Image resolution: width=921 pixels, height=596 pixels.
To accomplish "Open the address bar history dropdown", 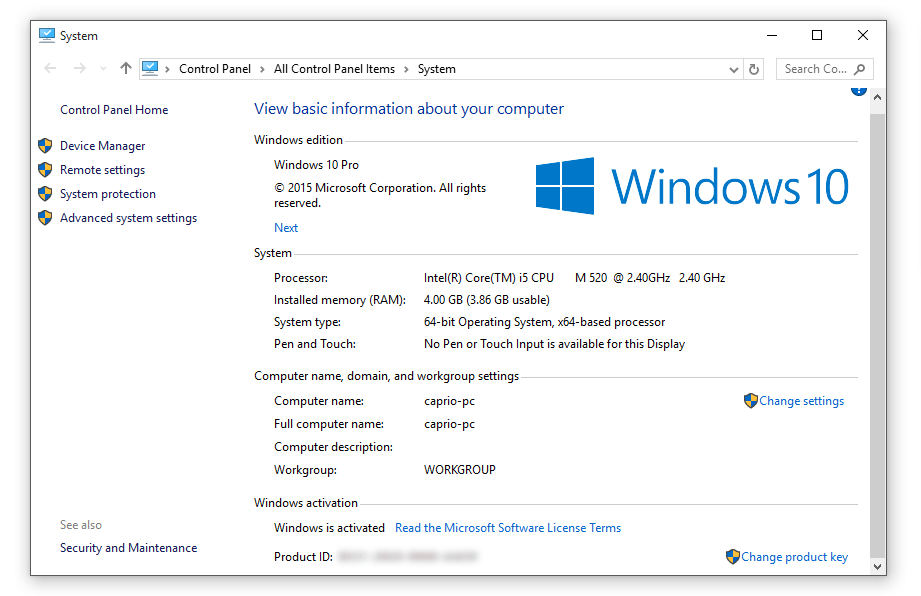I will point(734,69).
